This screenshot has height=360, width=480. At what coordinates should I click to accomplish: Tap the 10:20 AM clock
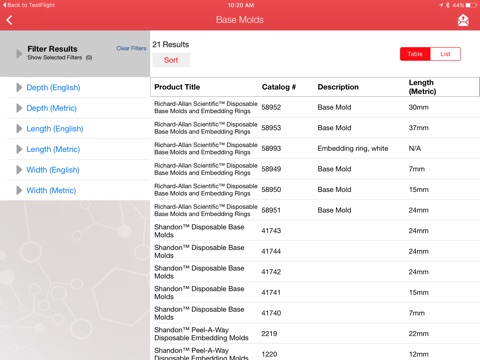point(241,5)
